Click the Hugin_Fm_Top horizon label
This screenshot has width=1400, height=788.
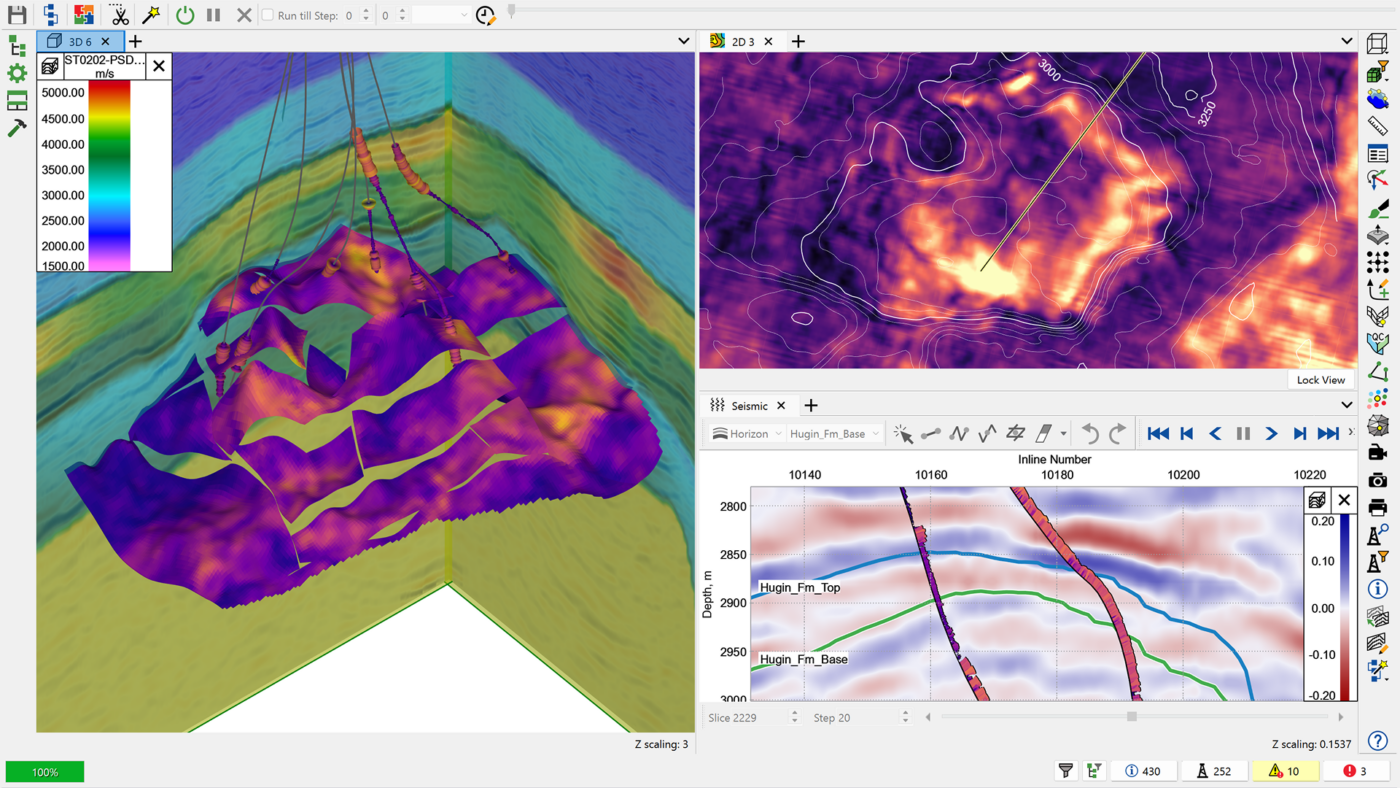click(x=800, y=588)
